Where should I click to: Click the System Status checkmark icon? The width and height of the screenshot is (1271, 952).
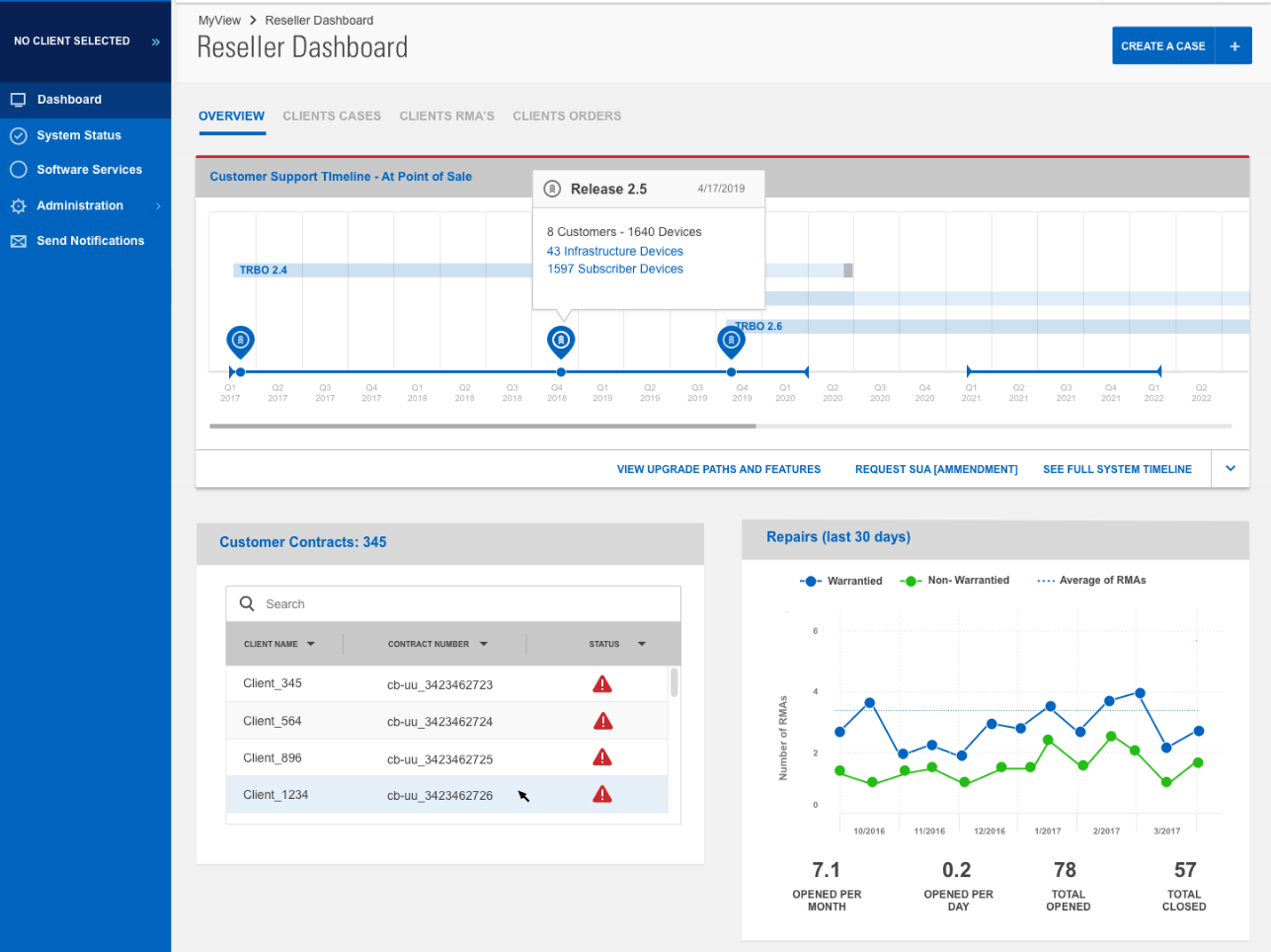pos(18,135)
